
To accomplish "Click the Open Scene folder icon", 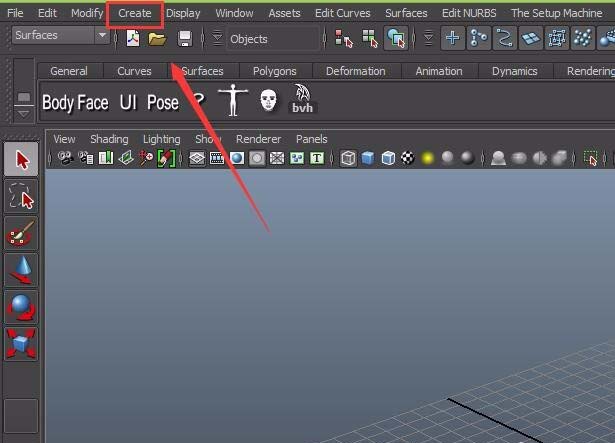I will pos(157,38).
